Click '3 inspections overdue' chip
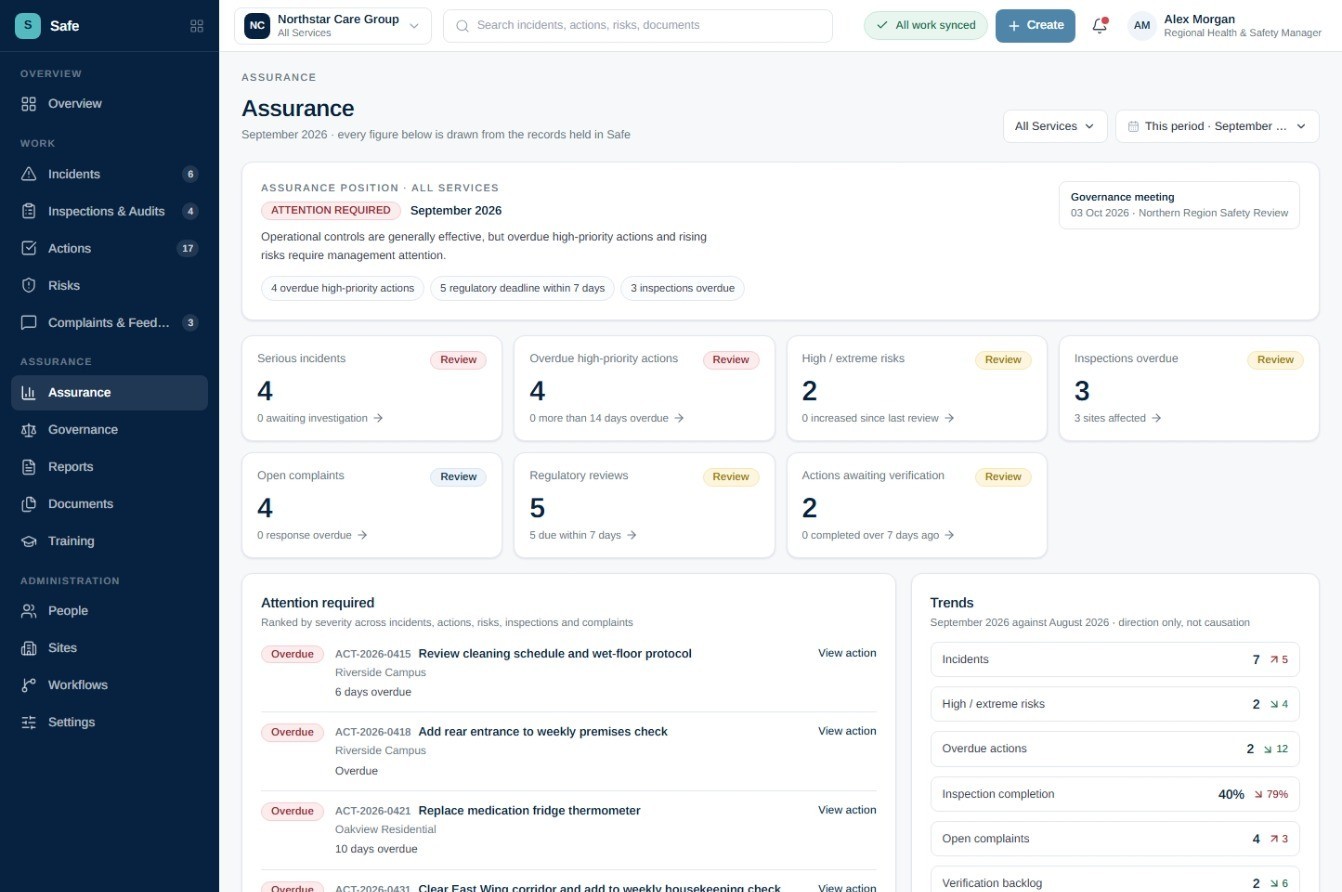 point(682,288)
